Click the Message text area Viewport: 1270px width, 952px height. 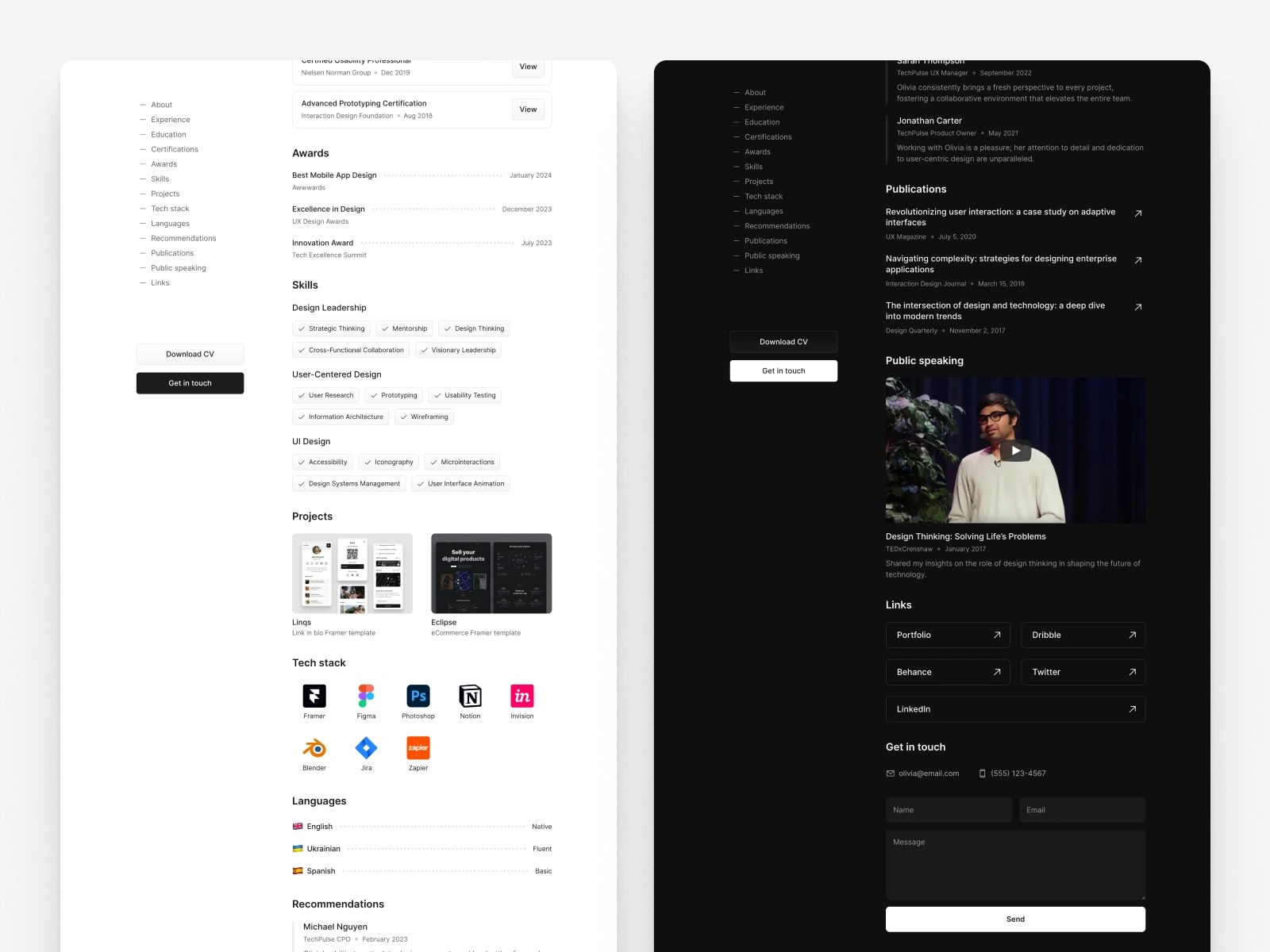tap(1015, 865)
